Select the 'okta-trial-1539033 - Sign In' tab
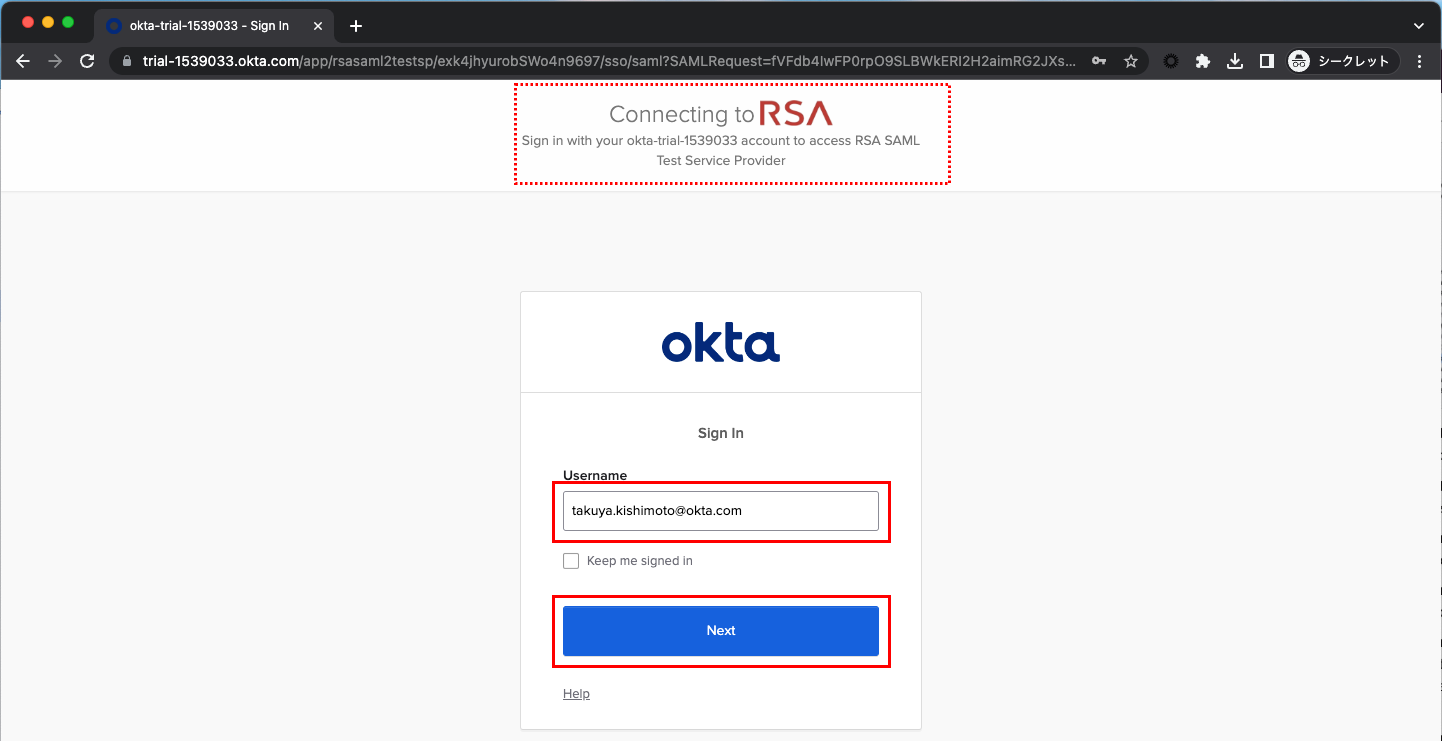This screenshot has height=741, width=1442. click(x=208, y=25)
